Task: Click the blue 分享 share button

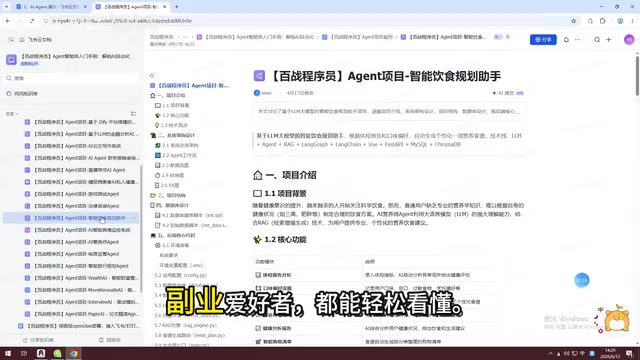Action: [543, 40]
